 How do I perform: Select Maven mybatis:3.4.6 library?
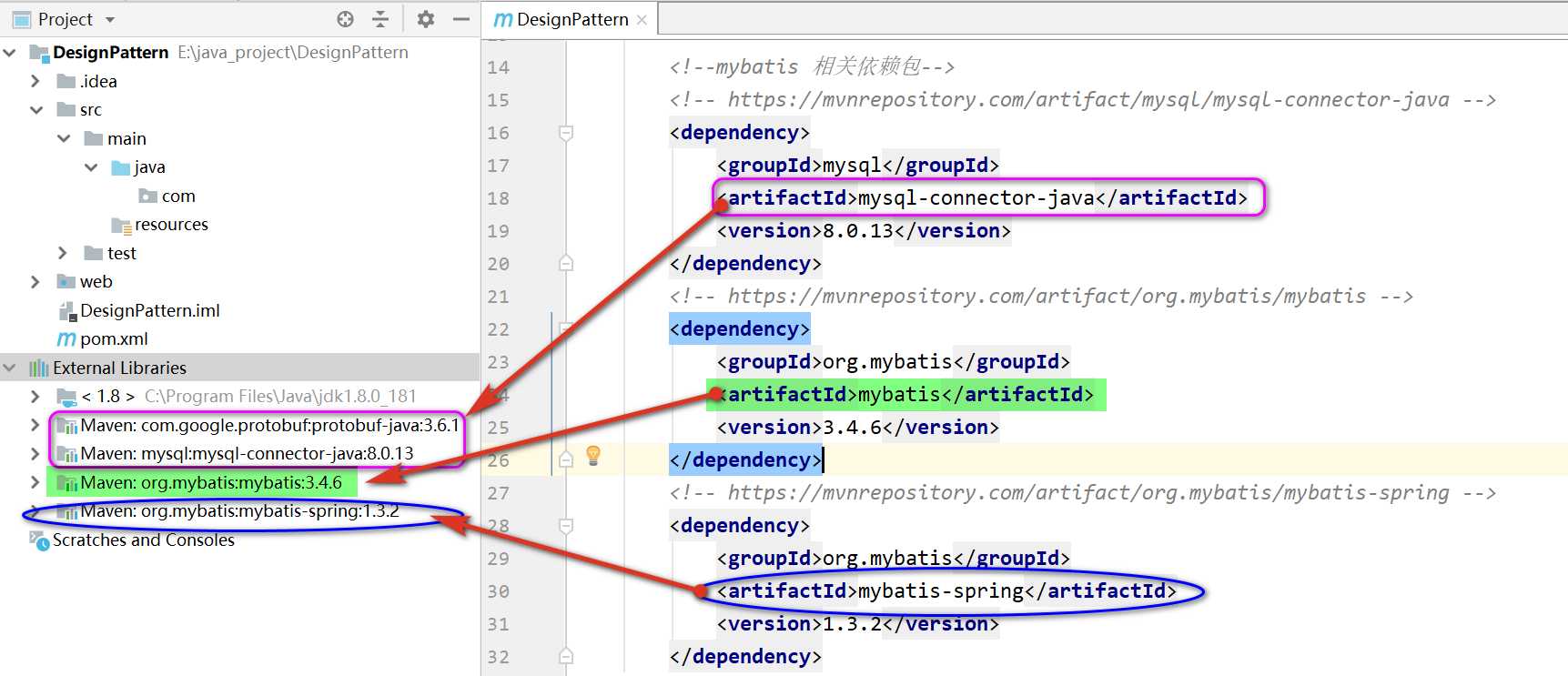(x=211, y=482)
